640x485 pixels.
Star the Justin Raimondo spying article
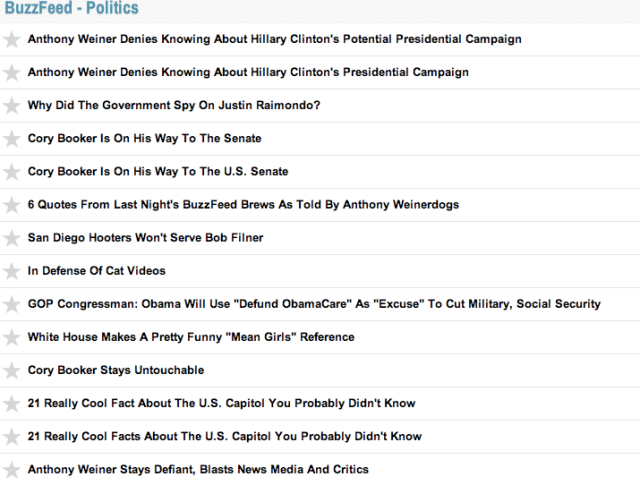click(12, 106)
